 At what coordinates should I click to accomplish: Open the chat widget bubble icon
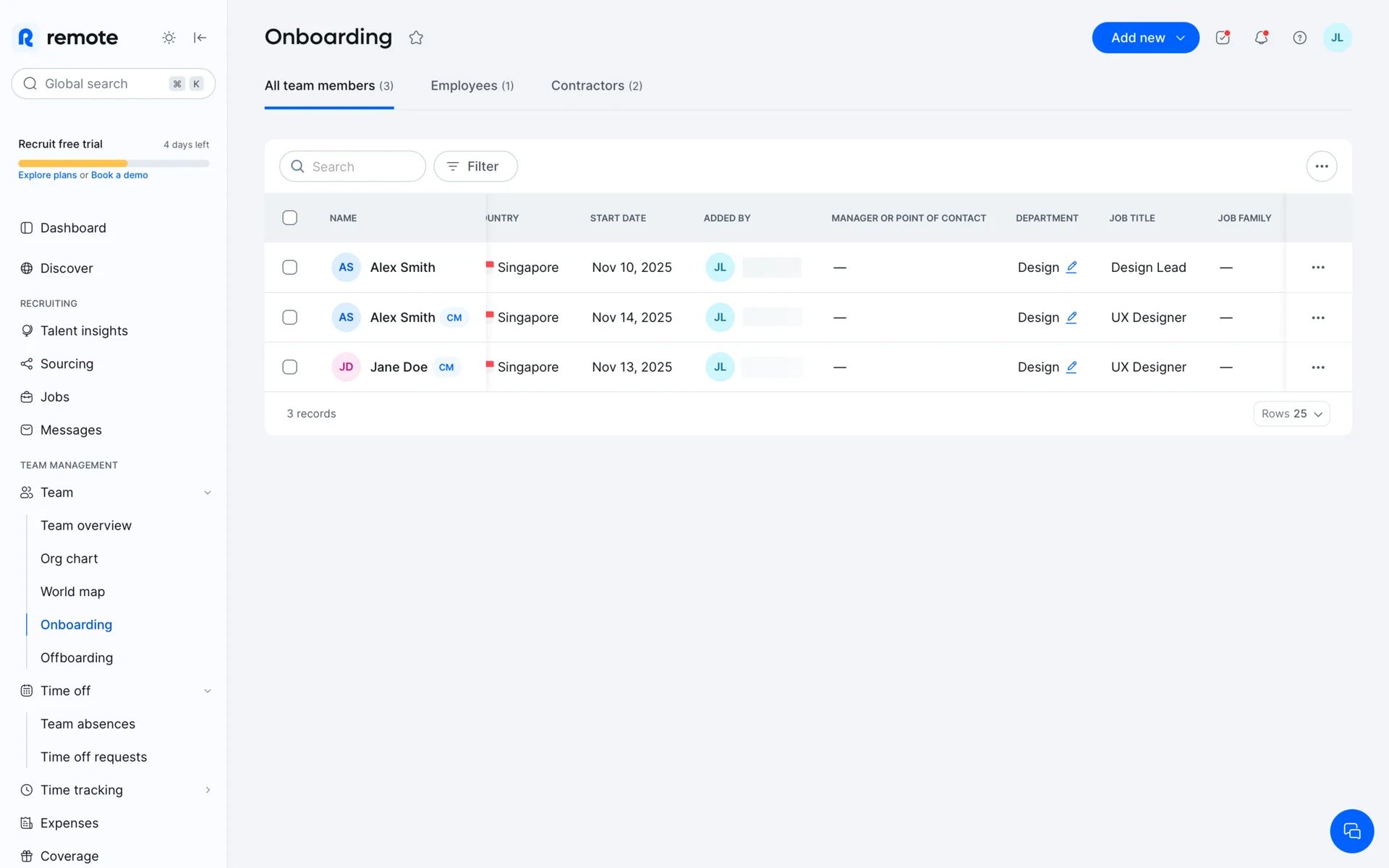[1351, 831]
